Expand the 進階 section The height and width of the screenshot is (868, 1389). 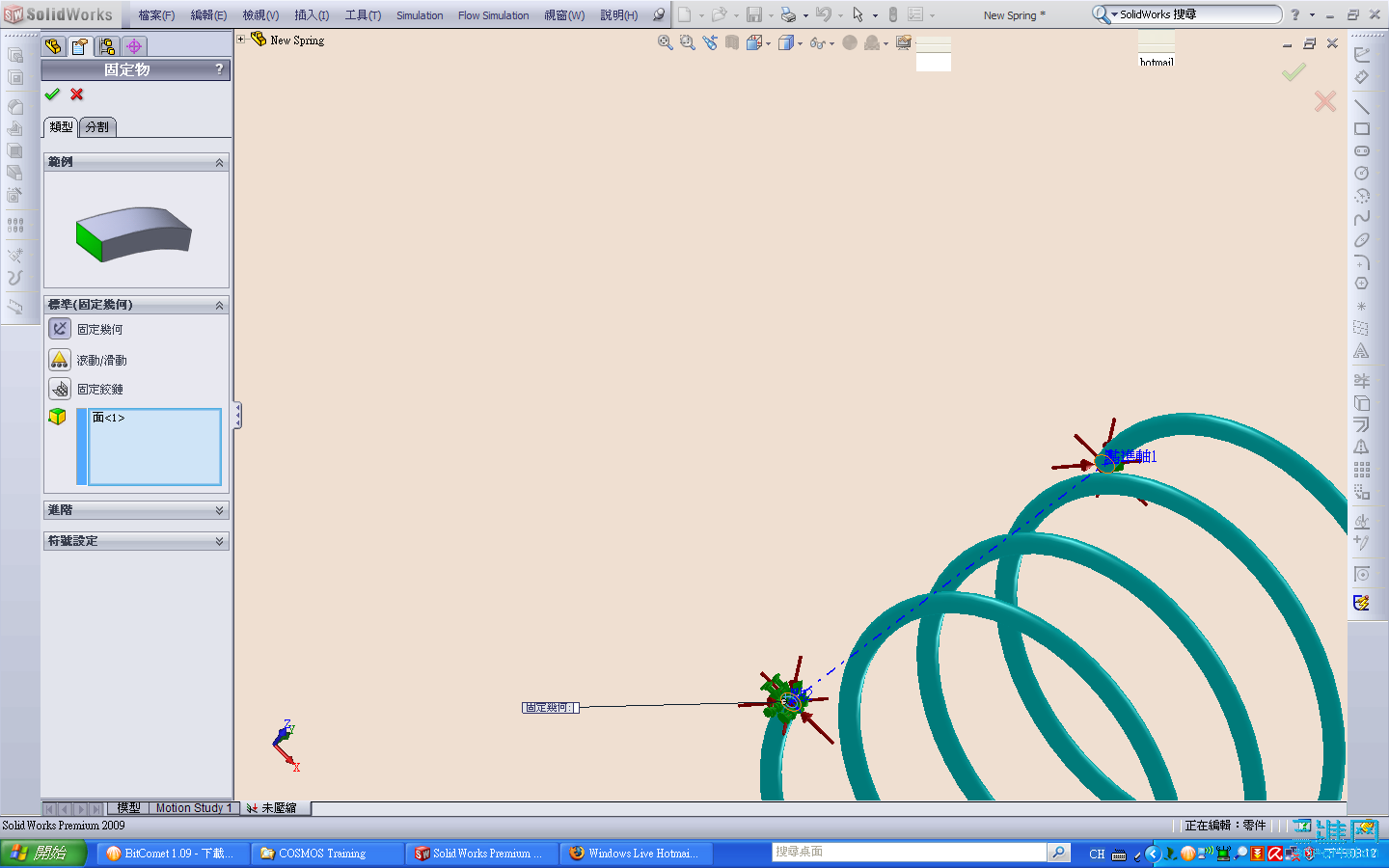click(219, 510)
